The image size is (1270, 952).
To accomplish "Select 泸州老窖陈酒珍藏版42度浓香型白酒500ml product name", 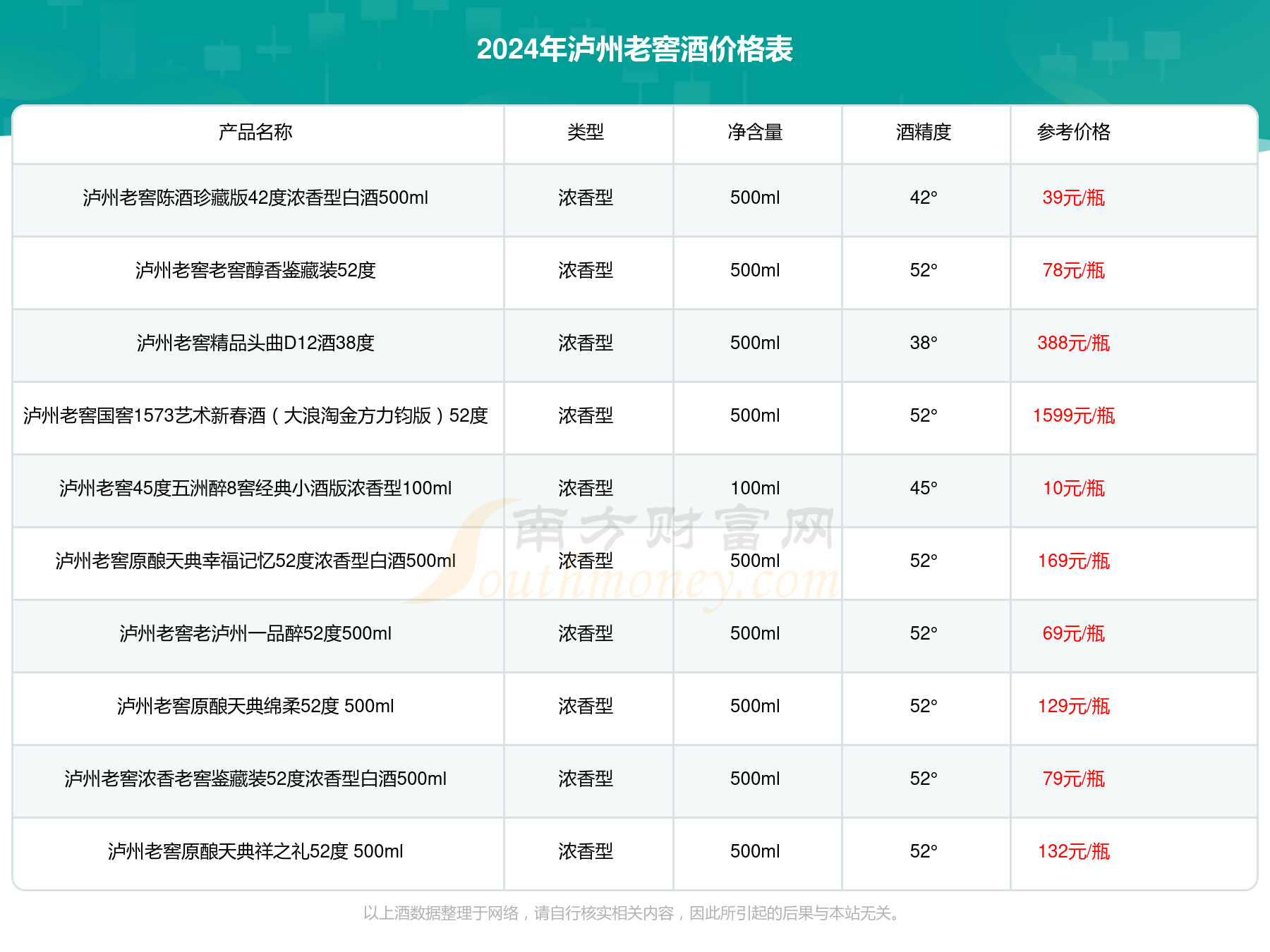I will tap(255, 197).
